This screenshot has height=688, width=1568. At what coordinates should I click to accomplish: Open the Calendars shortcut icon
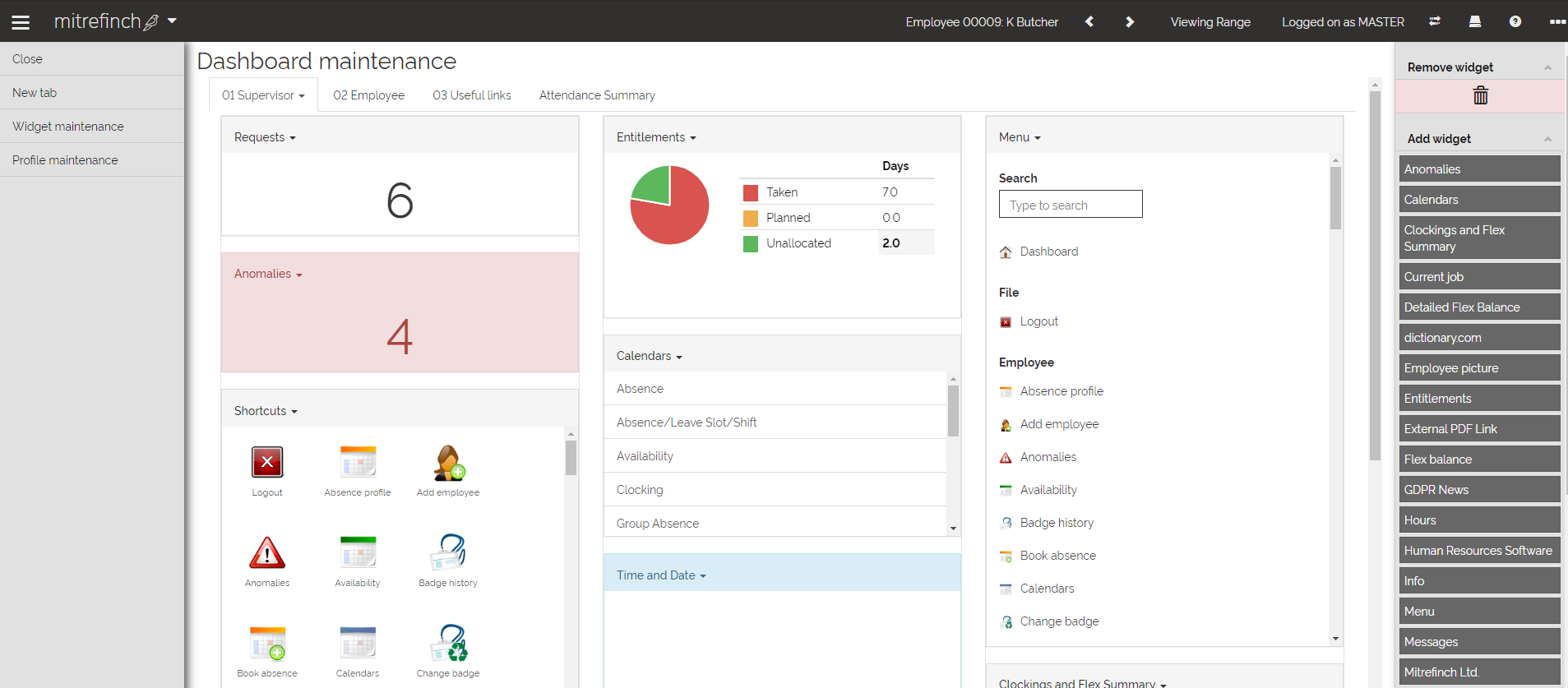pyautogui.click(x=358, y=643)
